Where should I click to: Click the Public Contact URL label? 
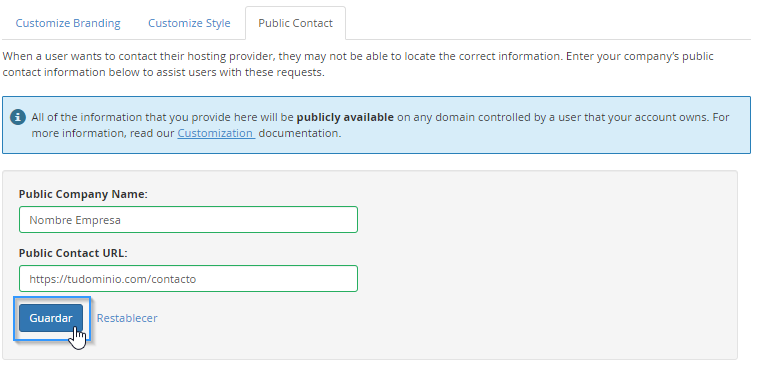point(73,253)
